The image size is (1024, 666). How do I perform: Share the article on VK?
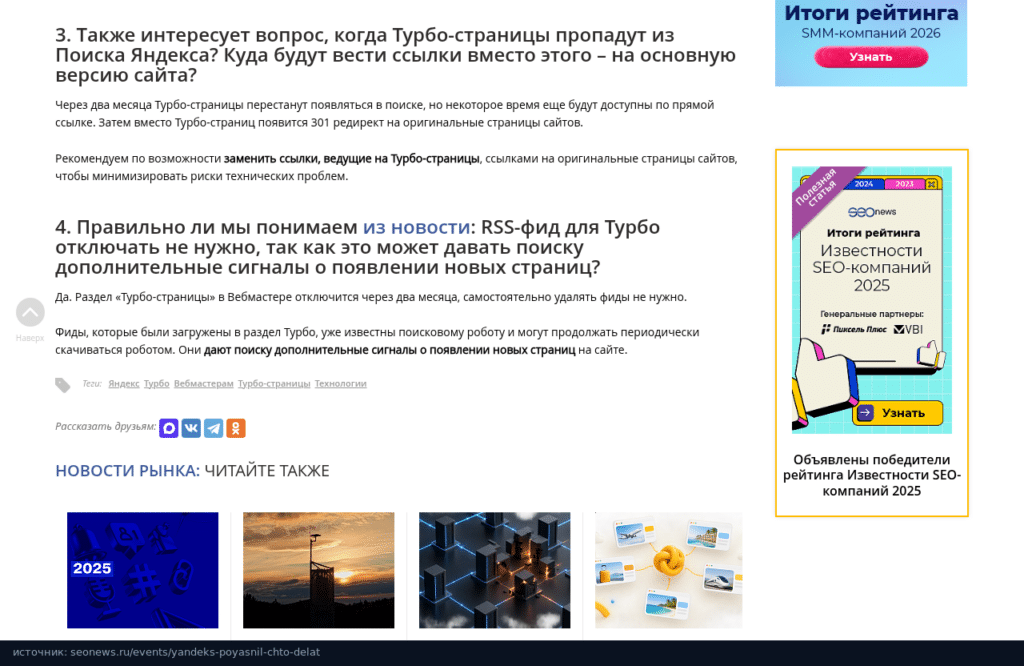point(191,428)
